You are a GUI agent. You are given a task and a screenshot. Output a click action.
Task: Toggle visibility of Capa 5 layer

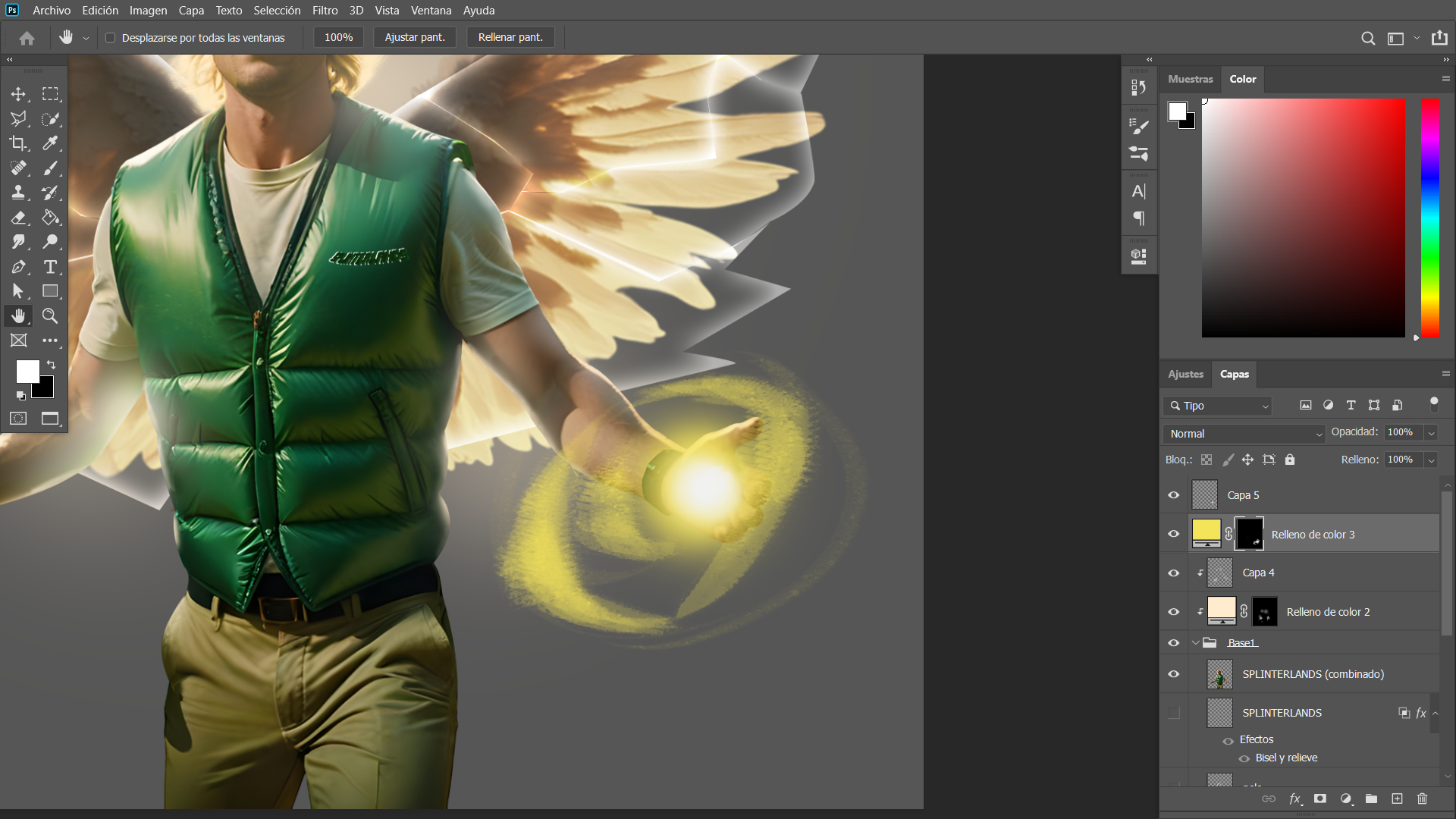[1174, 495]
